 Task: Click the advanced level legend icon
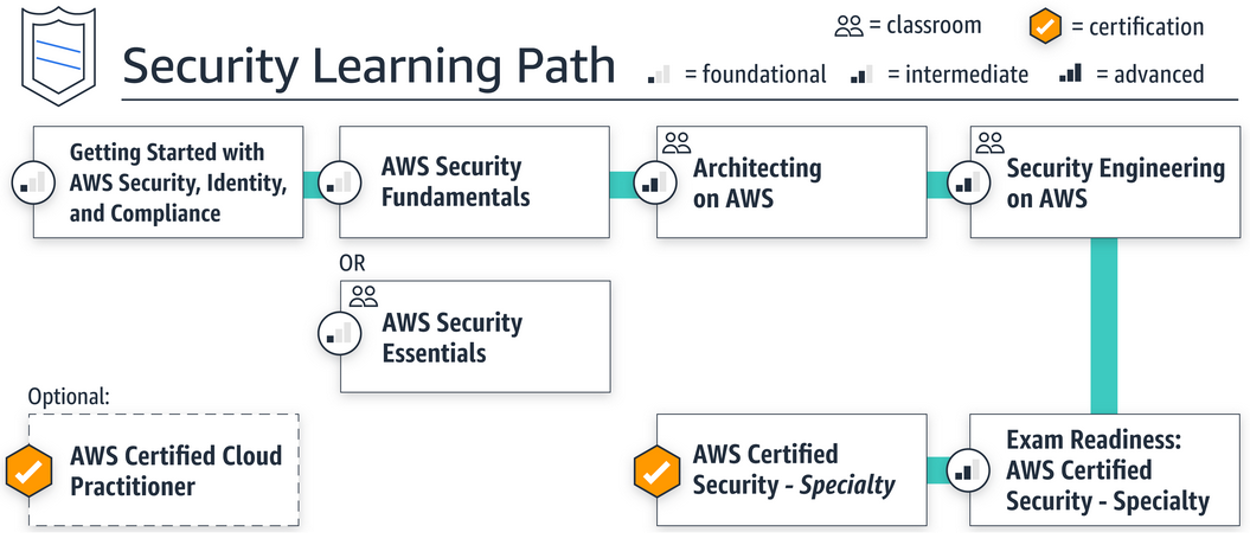coord(1070,74)
